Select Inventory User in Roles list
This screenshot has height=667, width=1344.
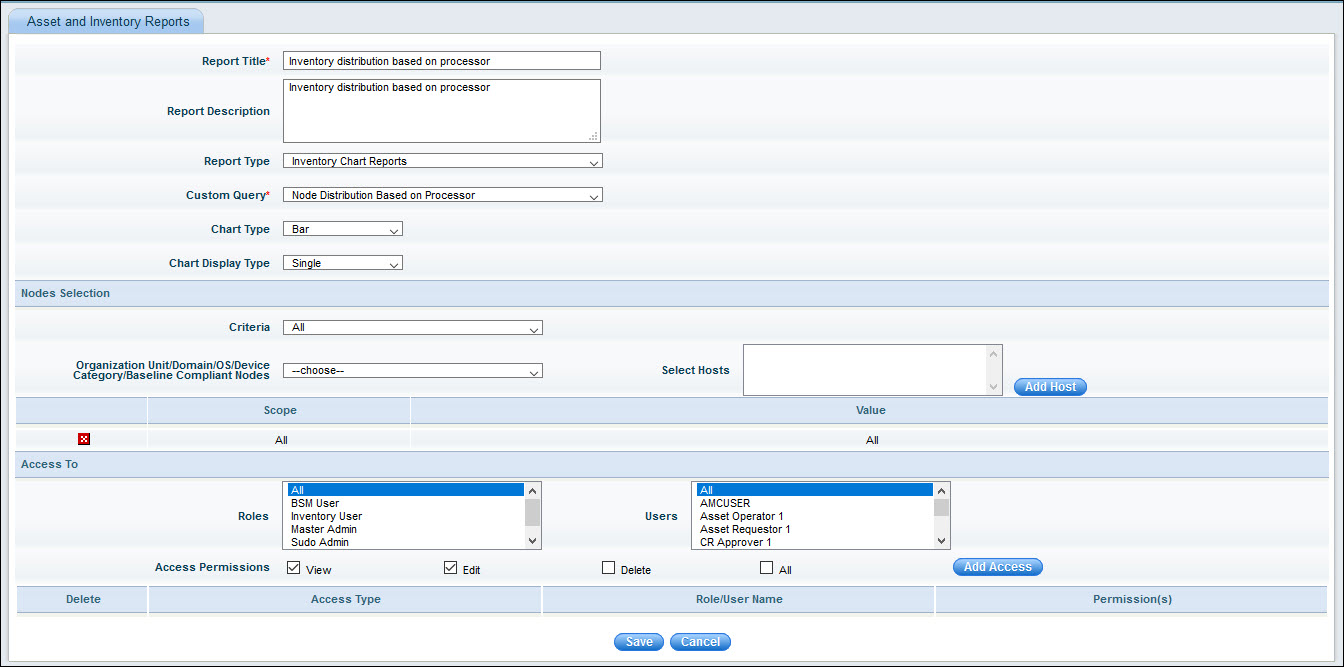coord(326,516)
